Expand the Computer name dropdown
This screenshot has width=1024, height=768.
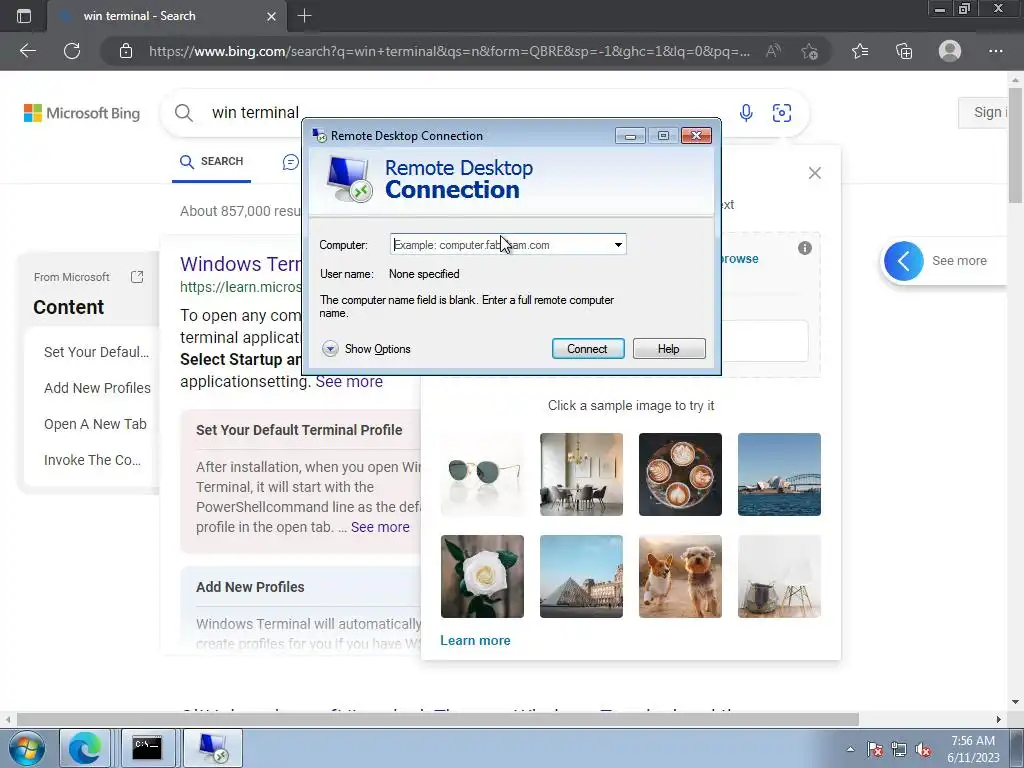(x=618, y=245)
